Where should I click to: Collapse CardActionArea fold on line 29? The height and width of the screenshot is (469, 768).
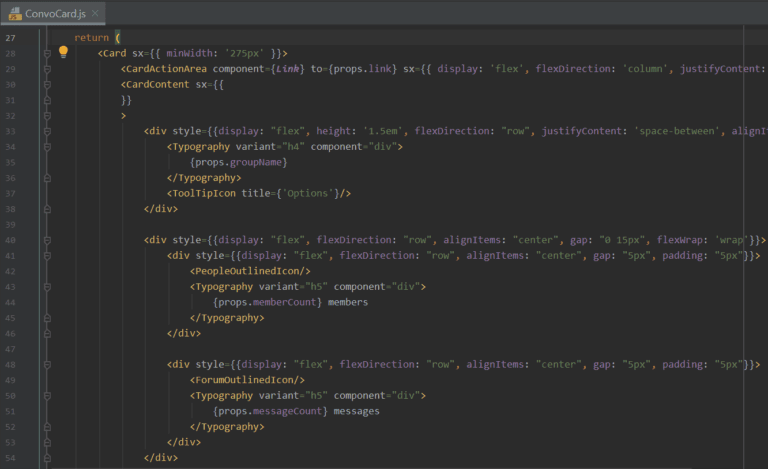[x=48, y=69]
